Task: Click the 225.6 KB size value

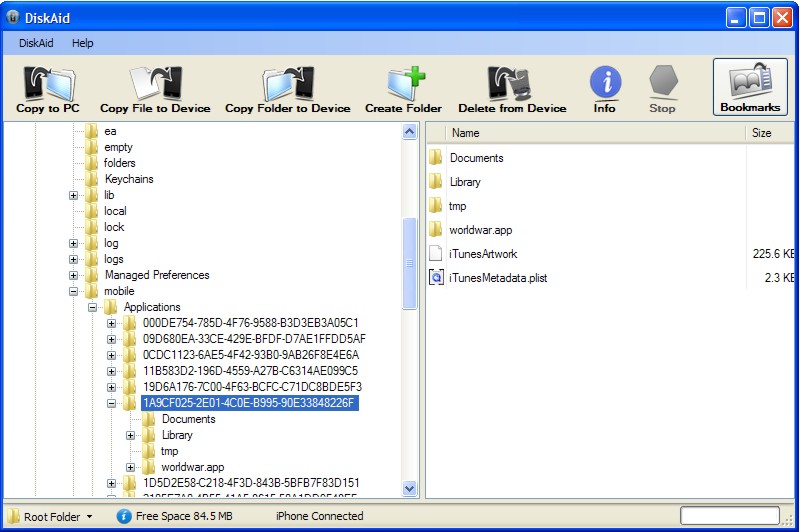Action: click(773, 254)
